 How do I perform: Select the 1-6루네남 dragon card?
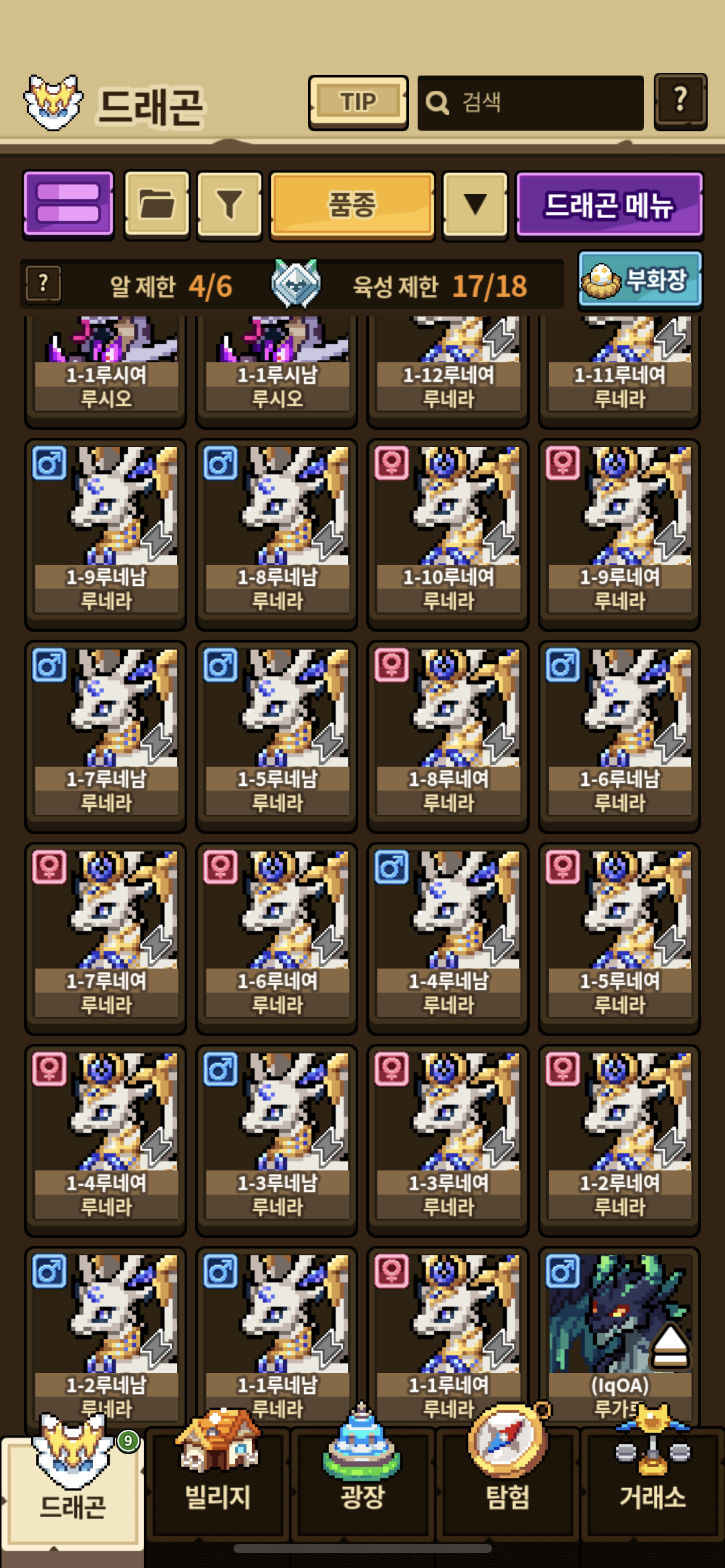click(620, 735)
